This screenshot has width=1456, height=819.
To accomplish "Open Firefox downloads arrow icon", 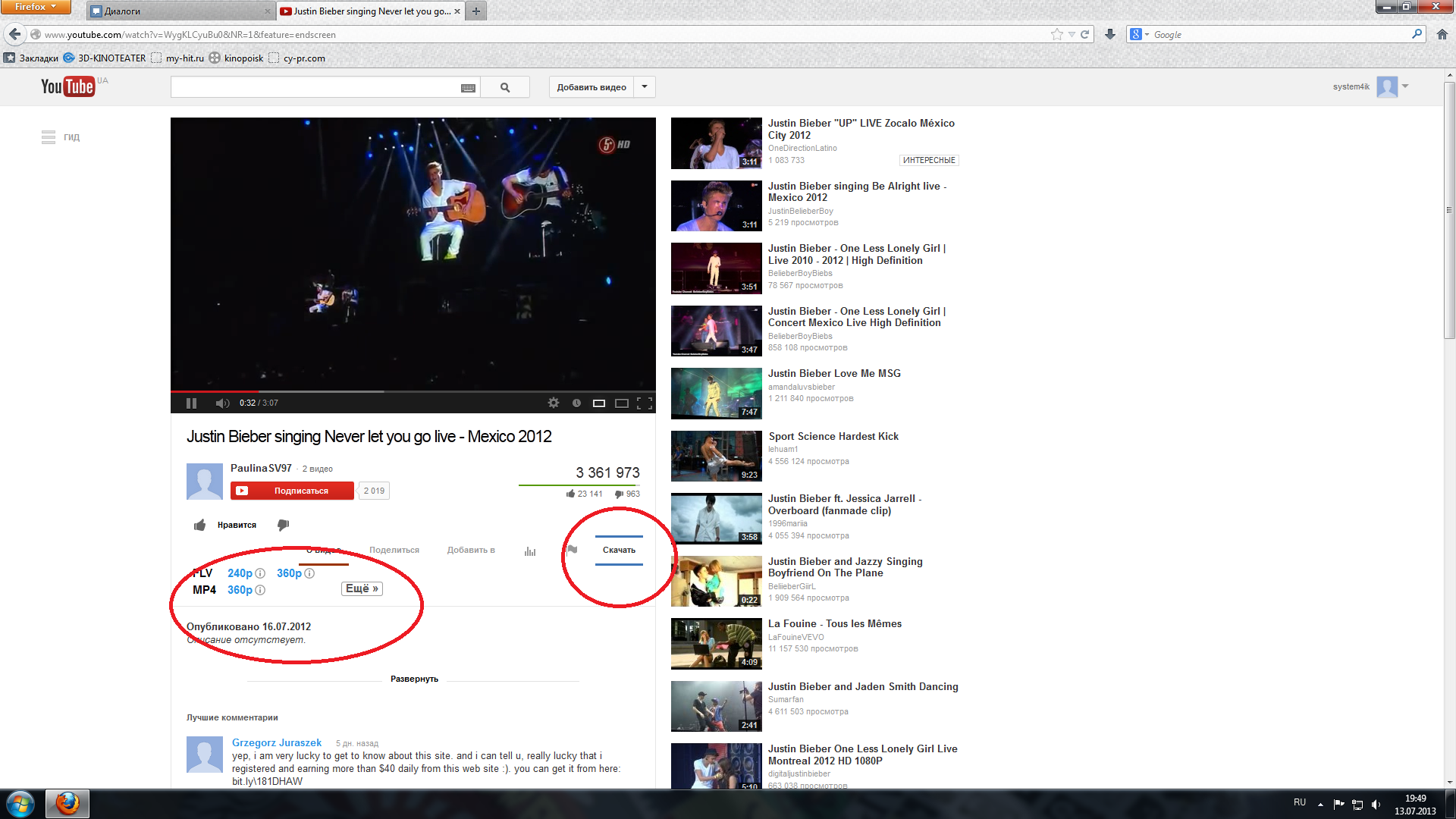I will (1110, 34).
